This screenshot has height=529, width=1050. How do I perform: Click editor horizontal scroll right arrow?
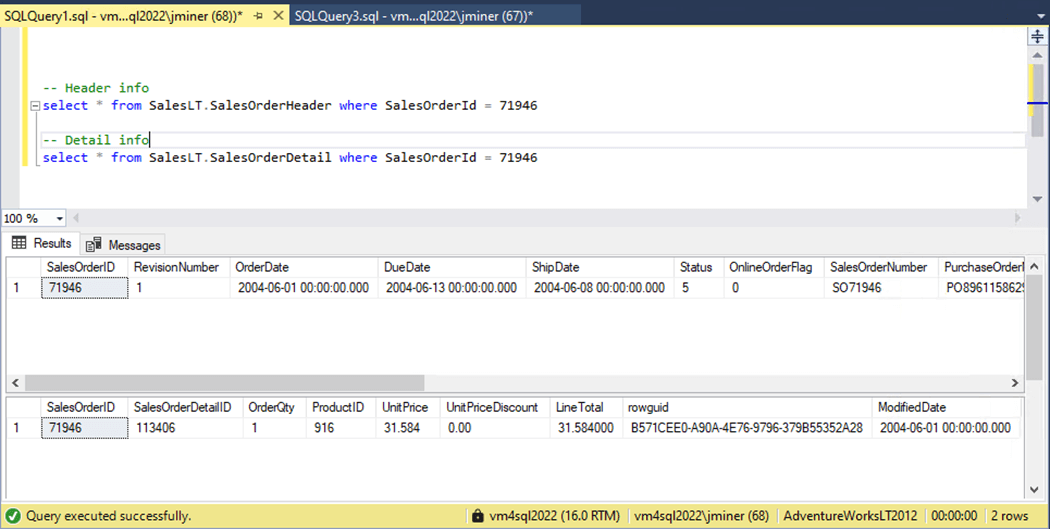(1018, 218)
